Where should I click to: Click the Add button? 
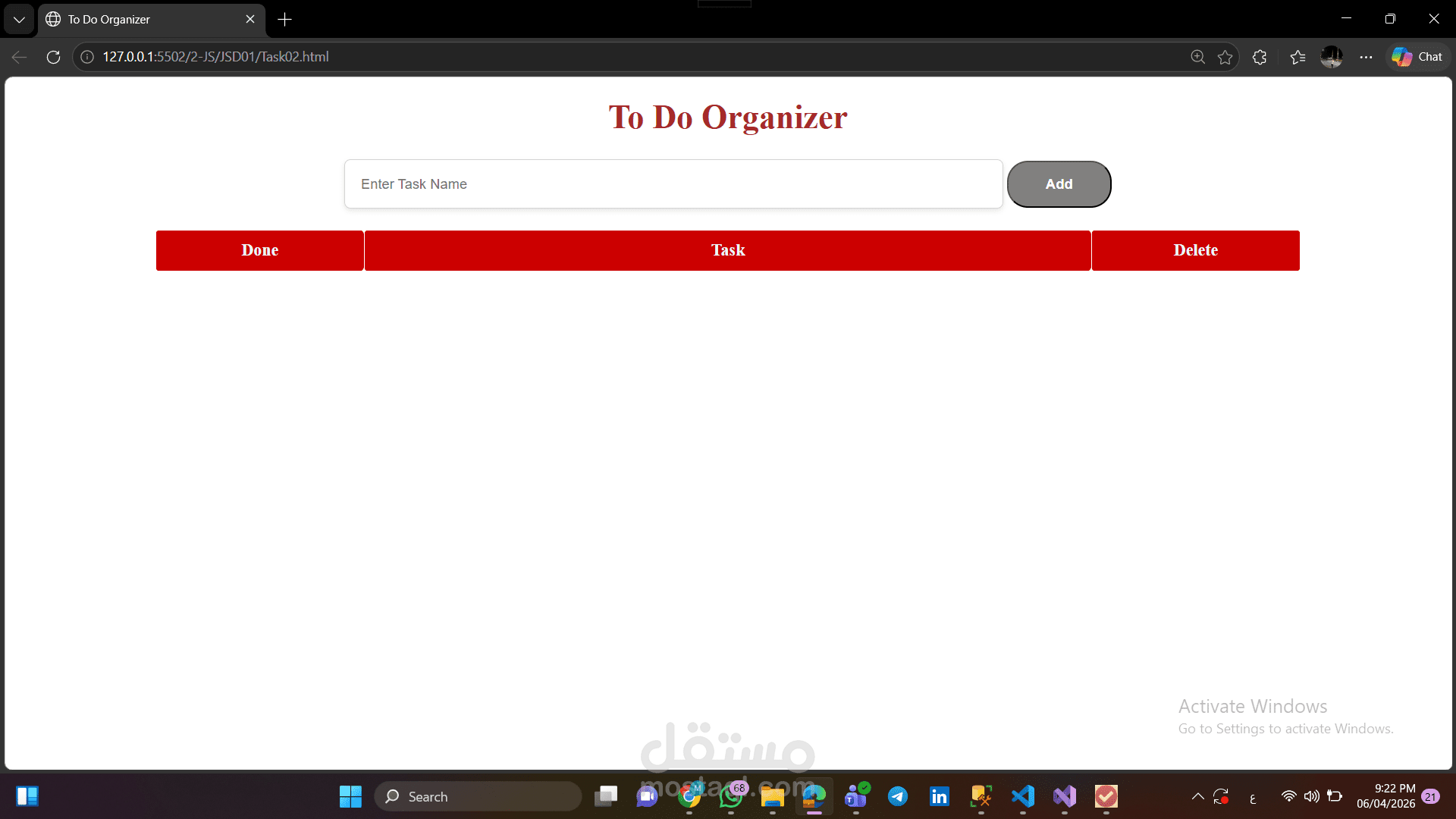1059,184
